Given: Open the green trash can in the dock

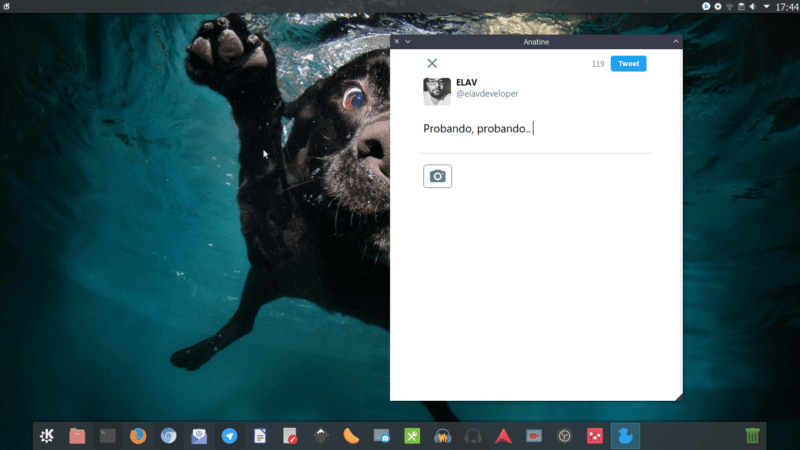Looking at the screenshot, I should [752, 436].
